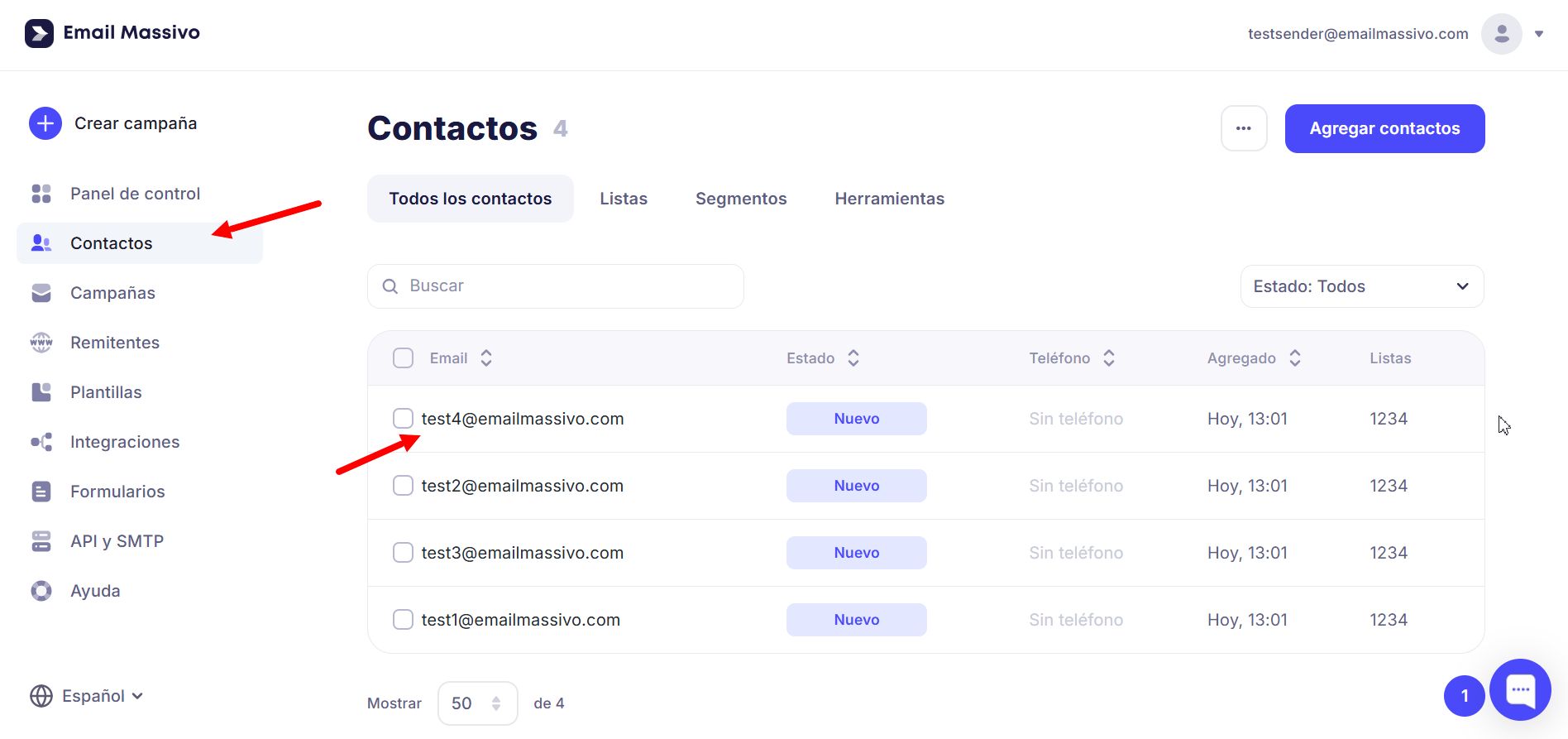
Task: Check the select-all box in Email header
Action: 403,358
